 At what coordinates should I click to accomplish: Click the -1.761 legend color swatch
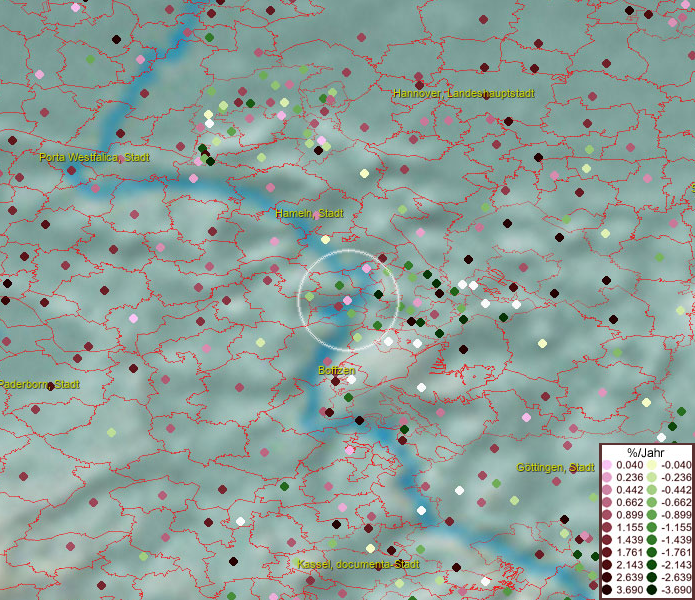(x=652, y=553)
